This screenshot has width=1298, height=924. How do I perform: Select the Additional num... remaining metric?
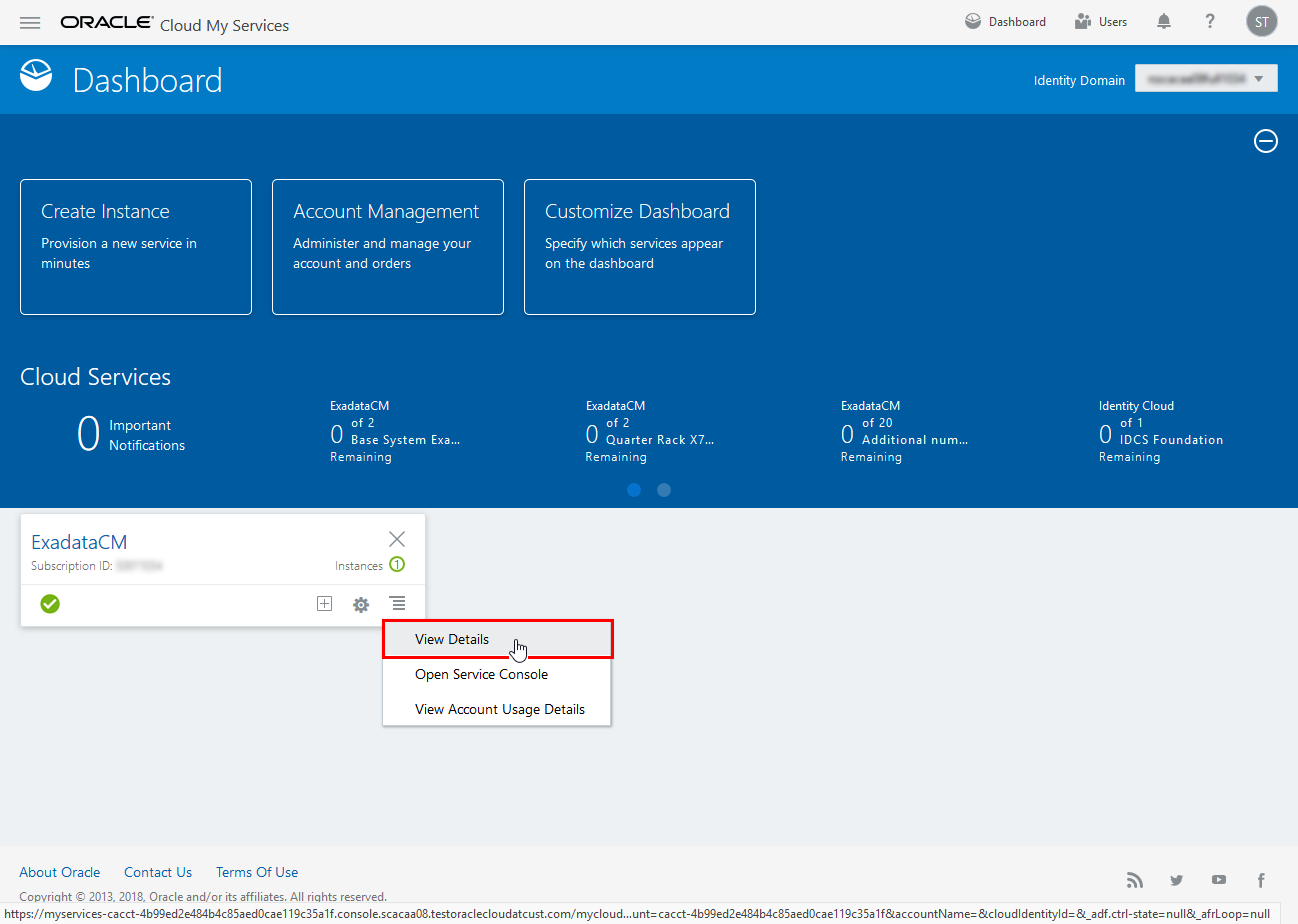point(905,432)
